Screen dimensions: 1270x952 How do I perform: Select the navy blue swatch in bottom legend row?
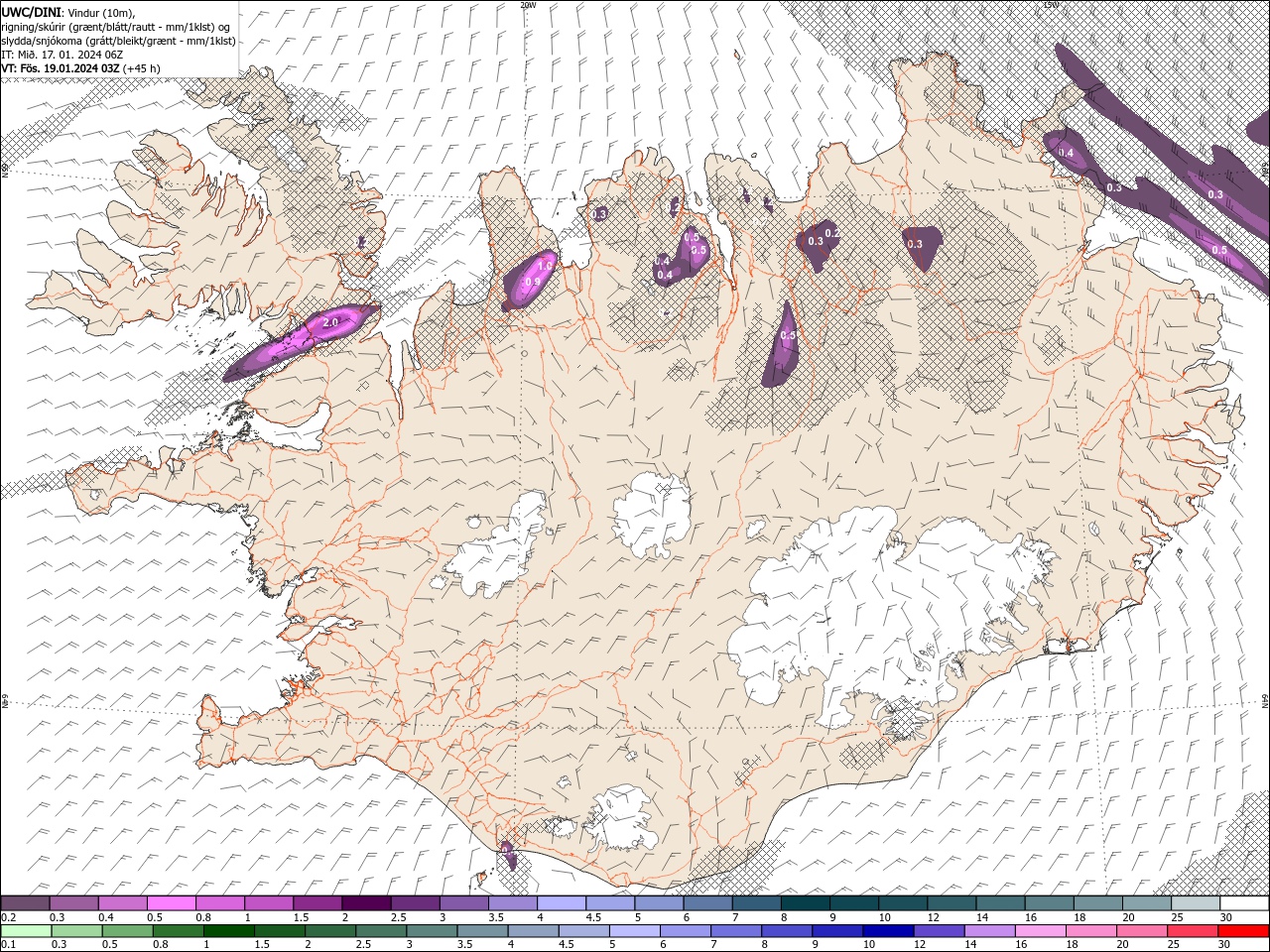coord(888,931)
